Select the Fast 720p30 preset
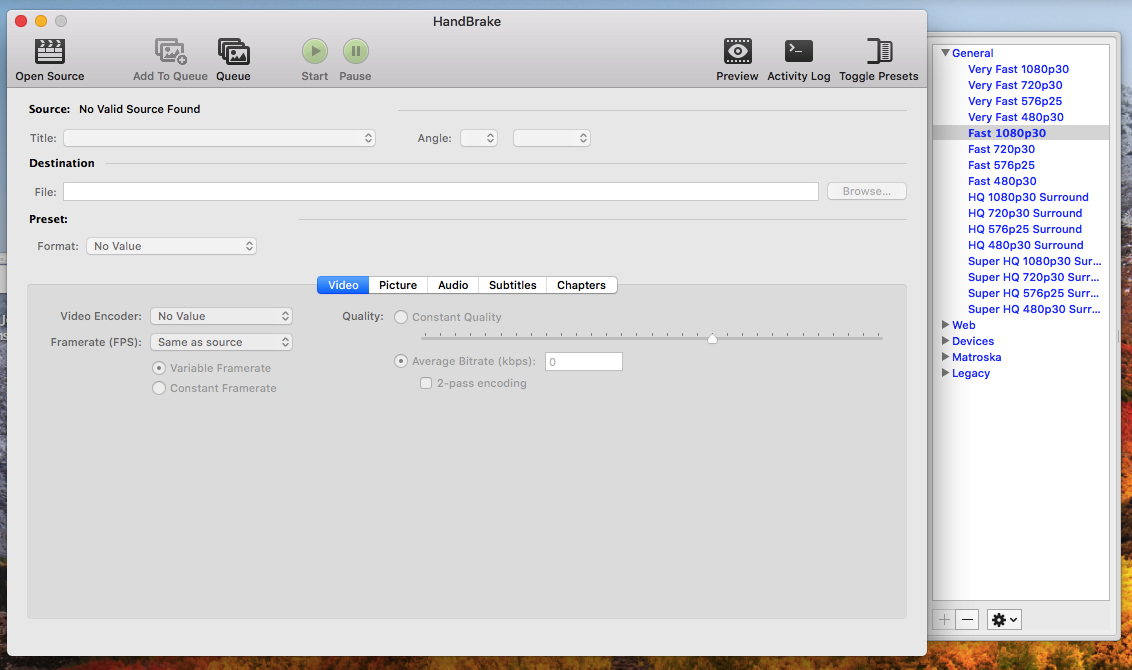The image size is (1132, 670). point(1001,149)
